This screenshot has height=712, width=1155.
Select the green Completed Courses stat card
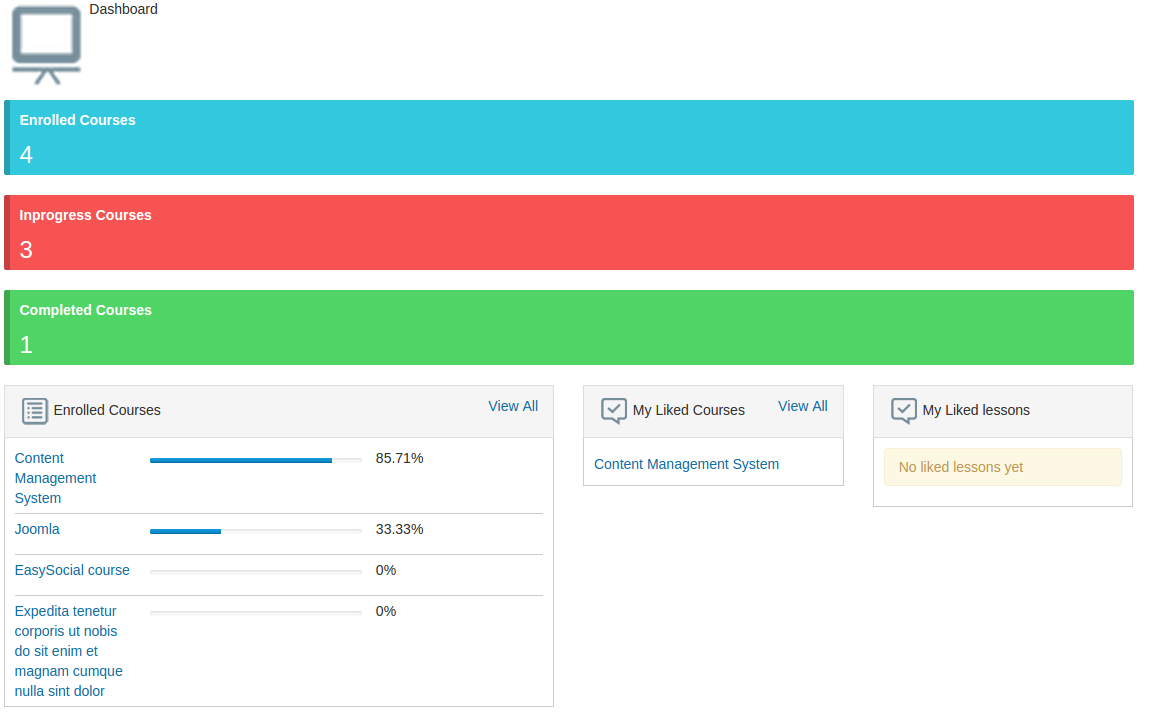tap(569, 328)
